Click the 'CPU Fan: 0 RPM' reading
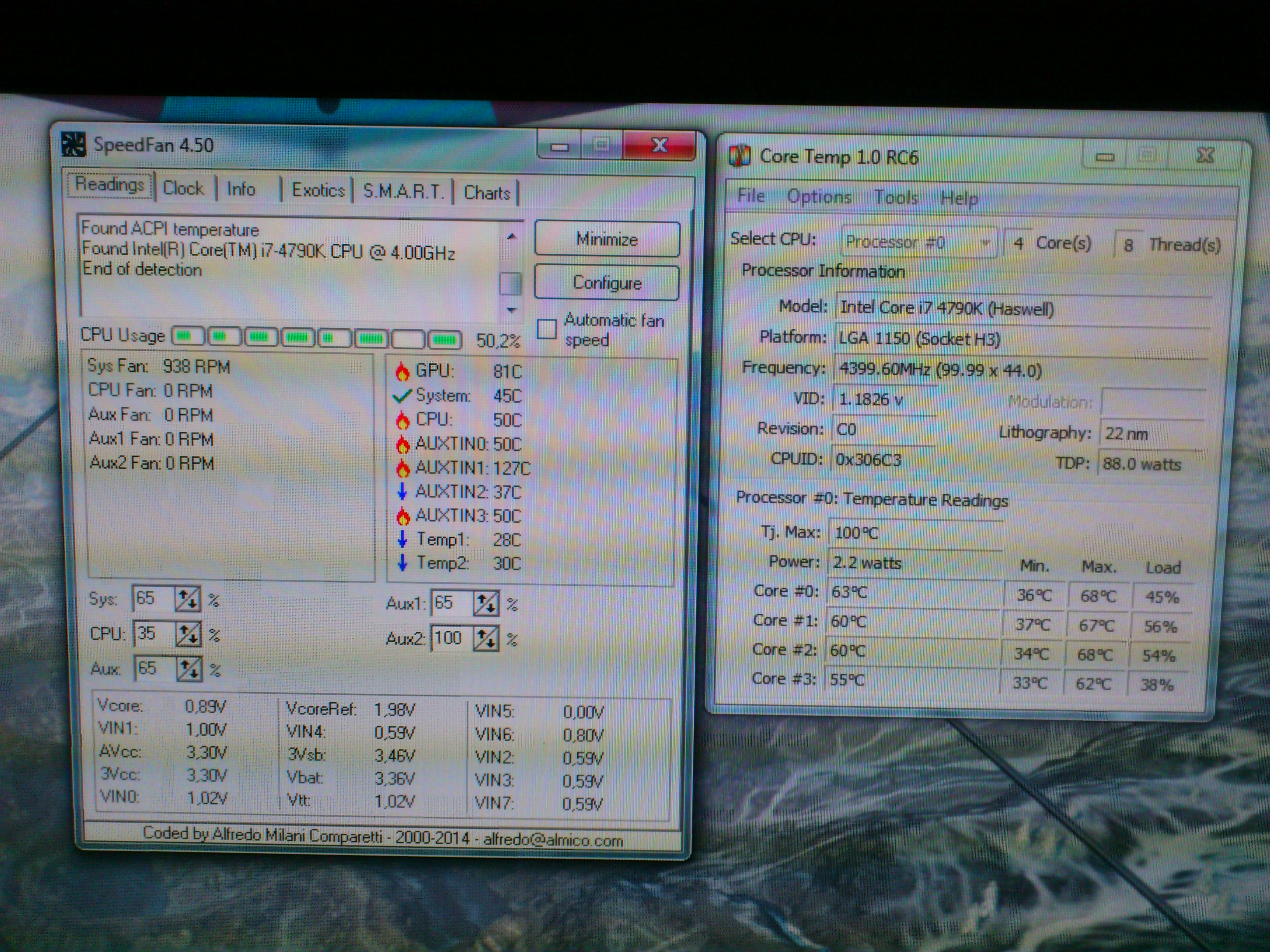The height and width of the screenshot is (952, 1270). pyautogui.click(x=151, y=390)
